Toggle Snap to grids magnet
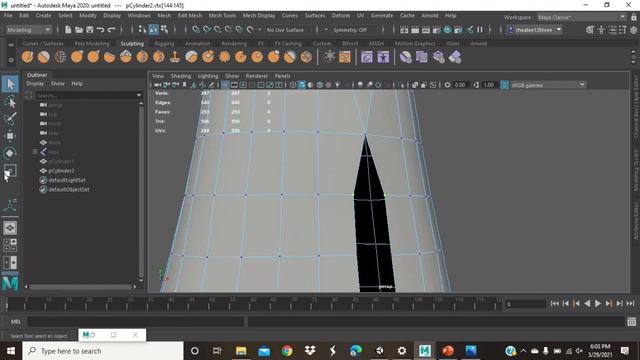The image size is (640, 360). [196, 30]
